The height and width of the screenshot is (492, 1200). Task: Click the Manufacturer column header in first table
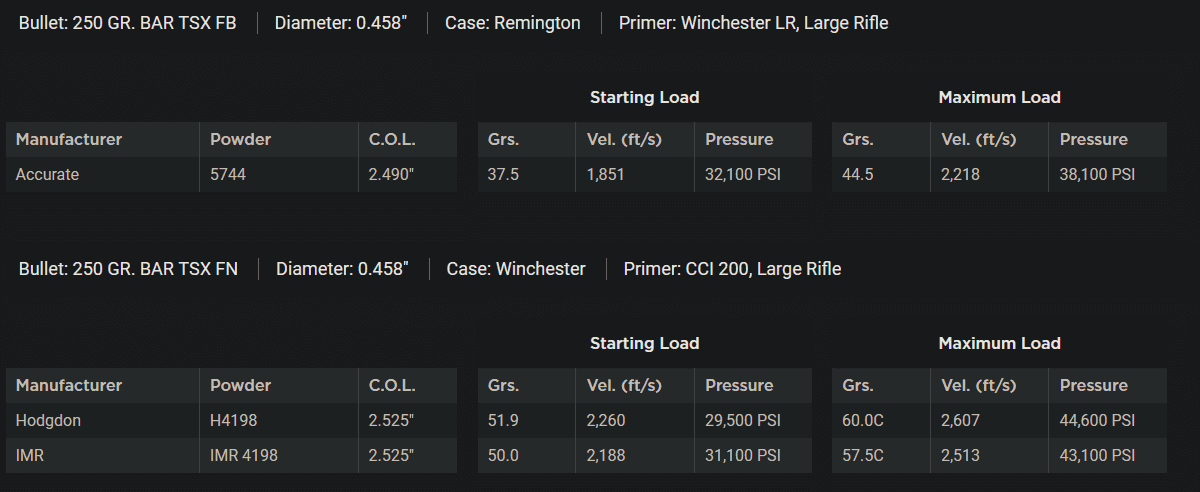(x=69, y=140)
